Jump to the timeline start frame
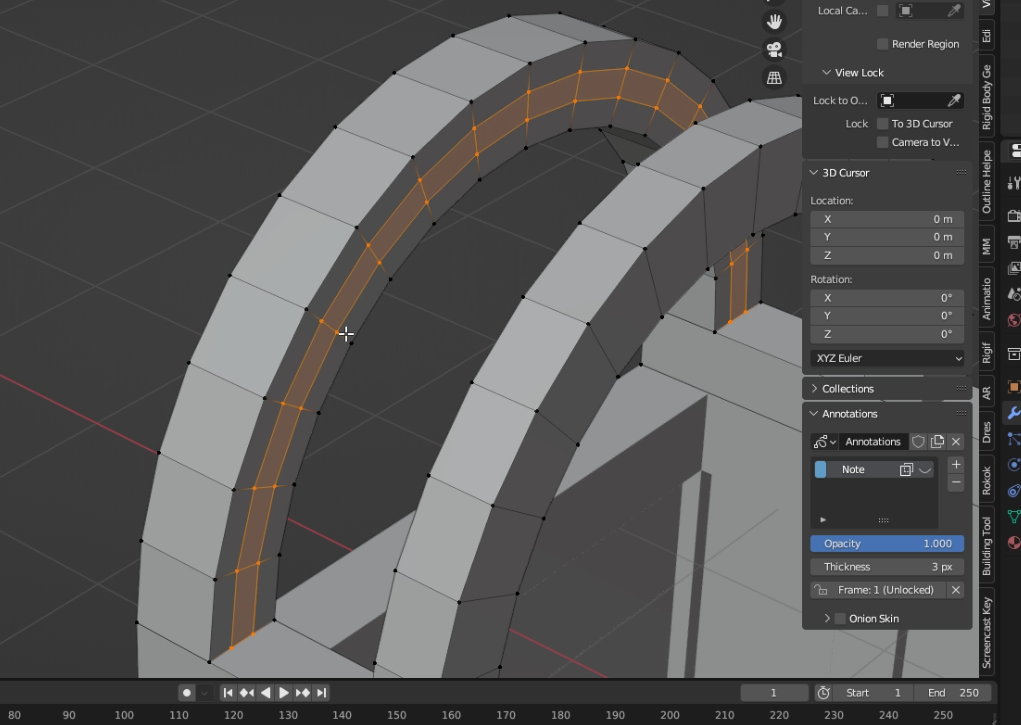The height and width of the screenshot is (725, 1021). (227, 692)
